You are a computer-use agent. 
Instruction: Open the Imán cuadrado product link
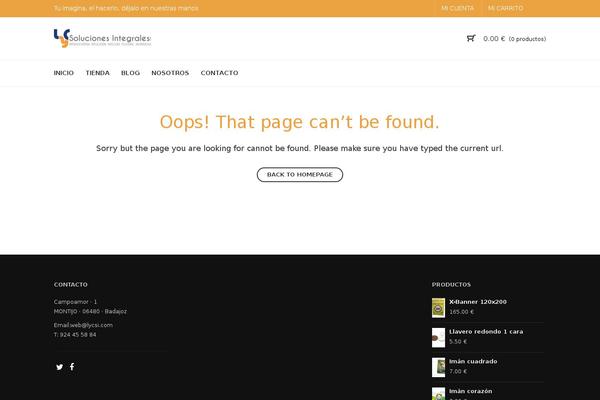tap(473, 361)
